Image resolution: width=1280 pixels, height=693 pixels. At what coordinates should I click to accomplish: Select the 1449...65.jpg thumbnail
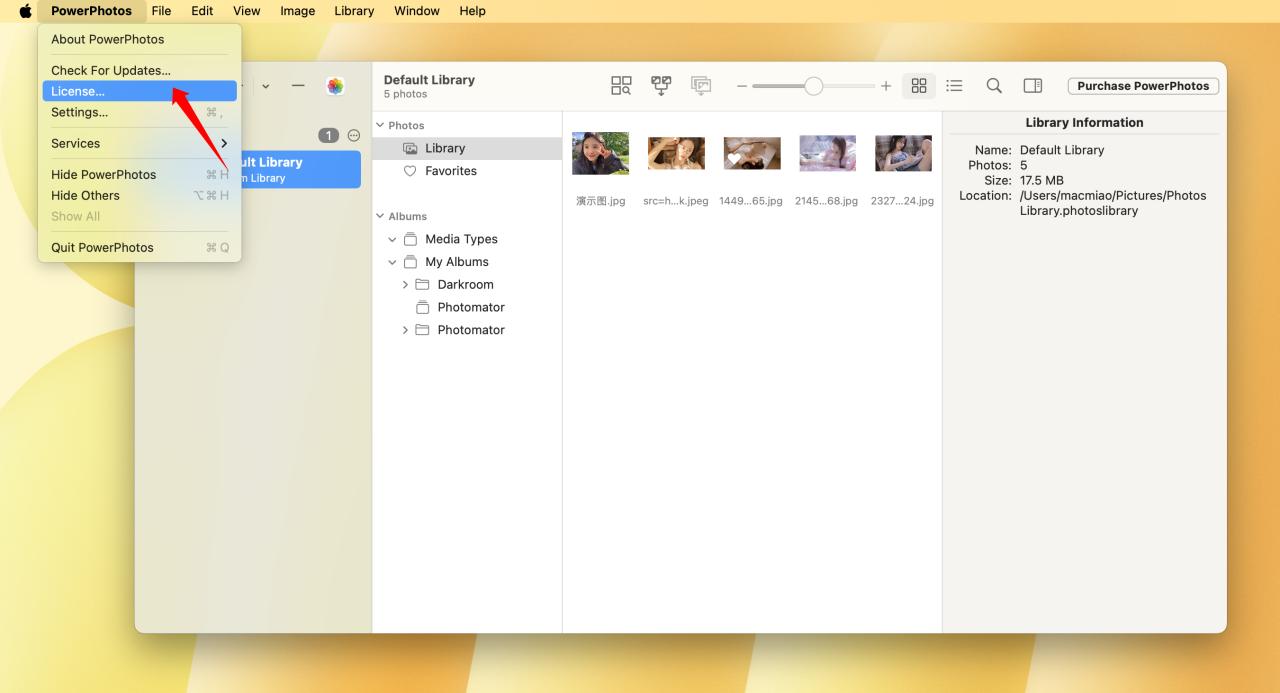click(752, 153)
